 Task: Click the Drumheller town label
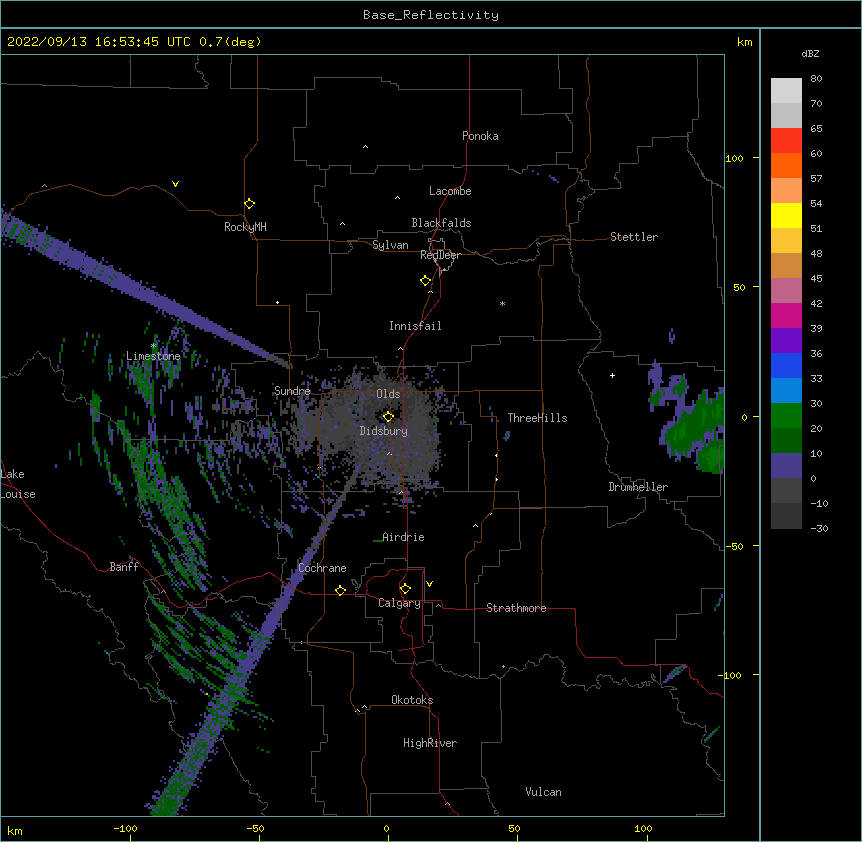tap(638, 487)
